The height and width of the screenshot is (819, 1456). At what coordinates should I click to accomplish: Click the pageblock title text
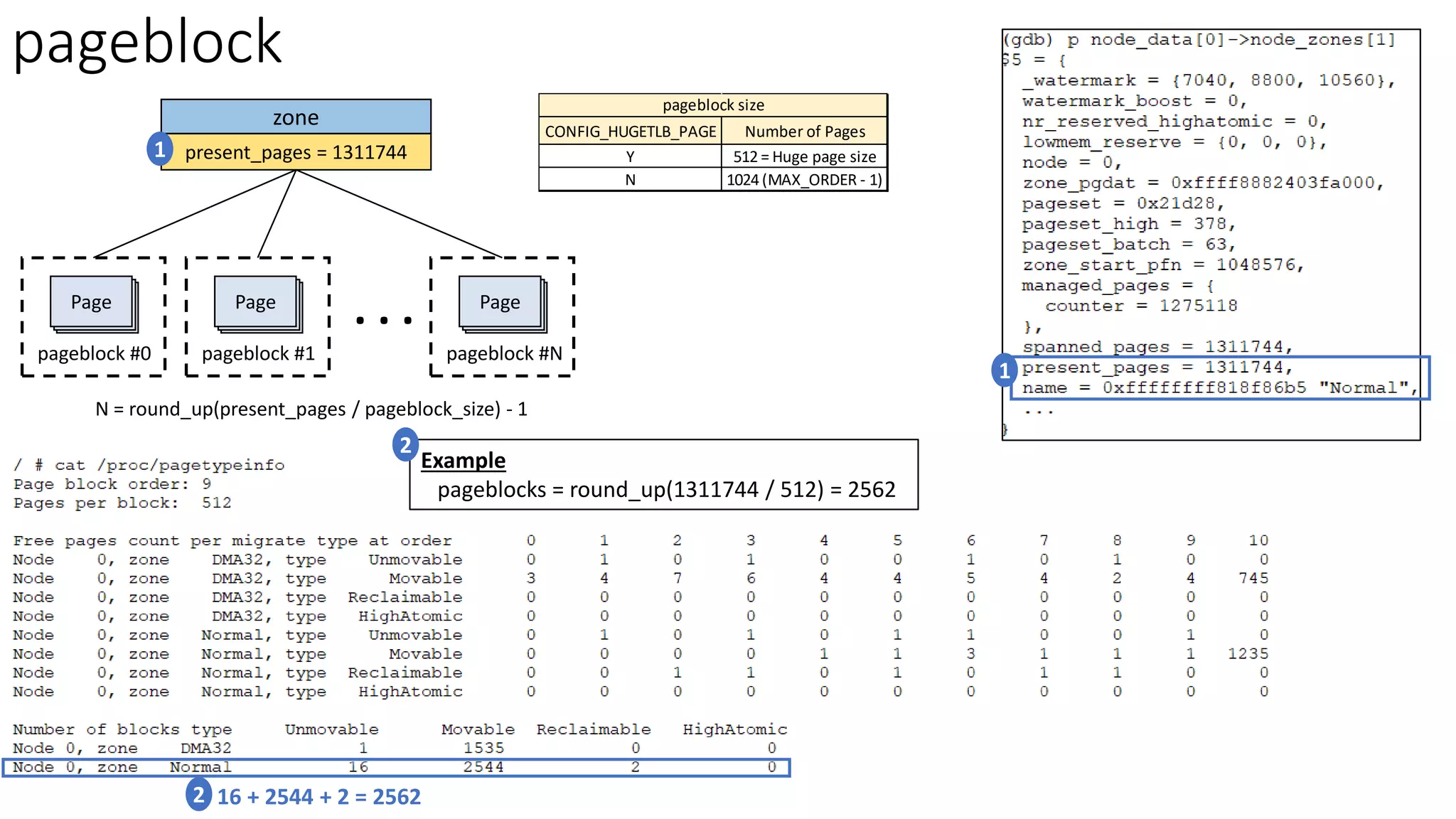point(147,43)
